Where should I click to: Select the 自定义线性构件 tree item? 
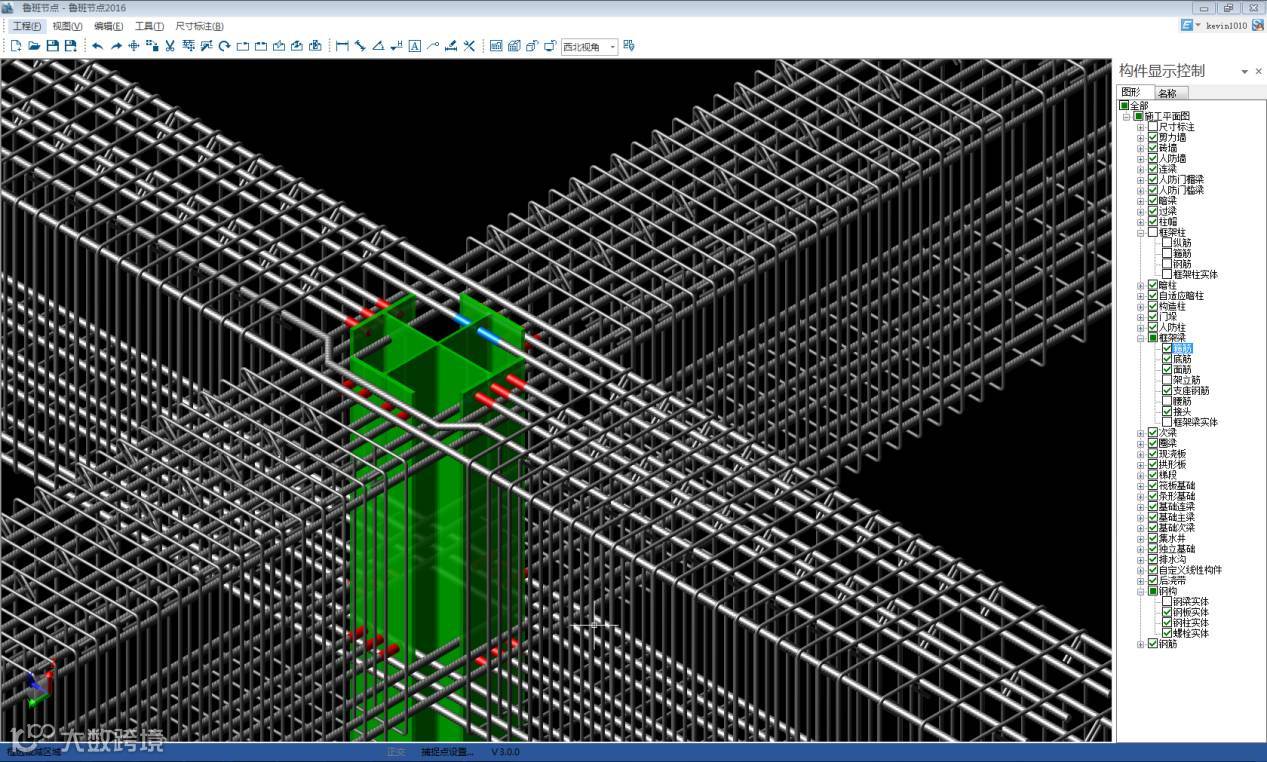[1190, 570]
